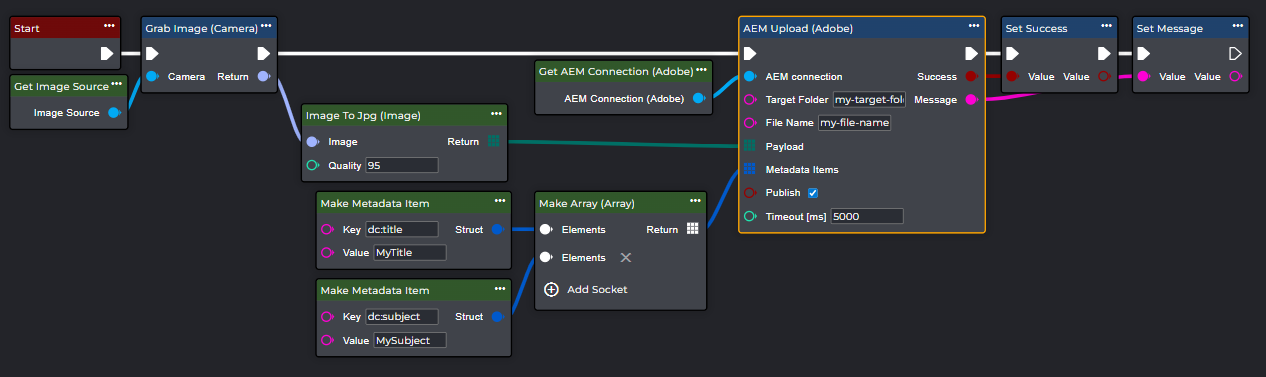
Task: Click Struct output of dc:title item
Action: (x=497, y=230)
